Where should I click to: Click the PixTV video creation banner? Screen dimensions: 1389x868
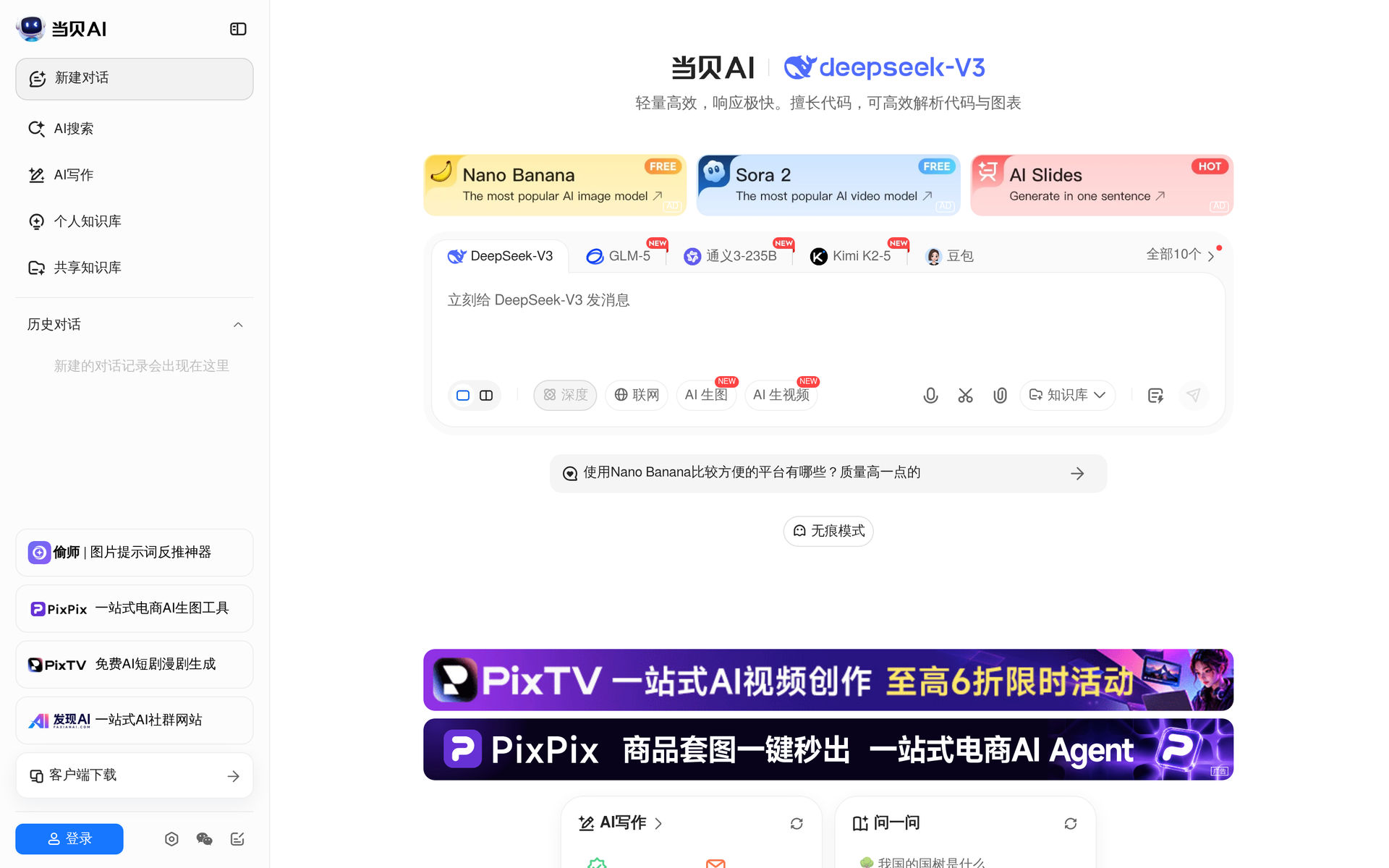click(x=828, y=680)
